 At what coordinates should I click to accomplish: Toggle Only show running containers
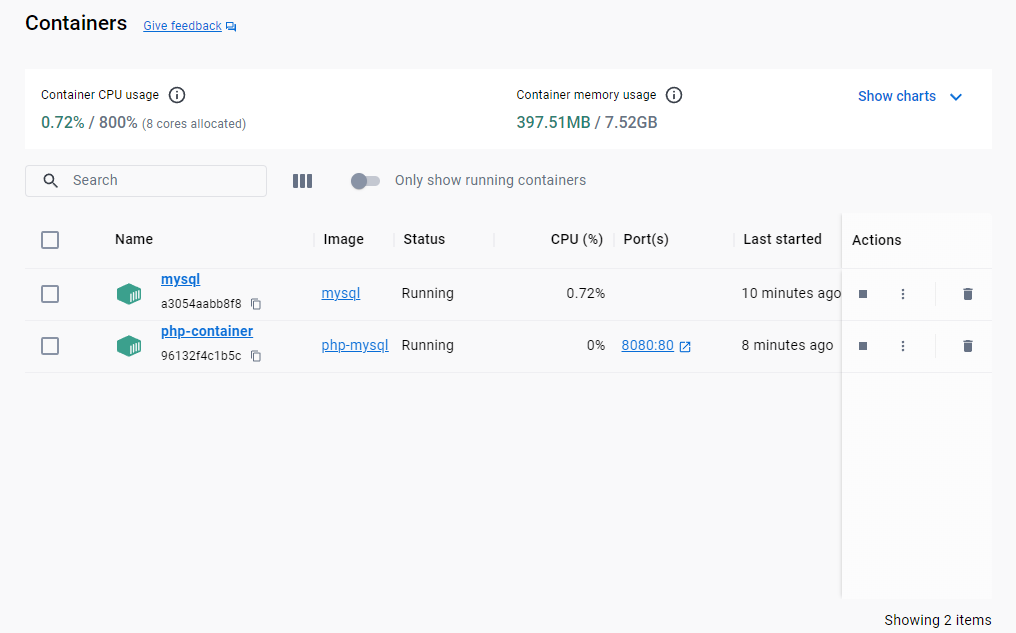[365, 181]
